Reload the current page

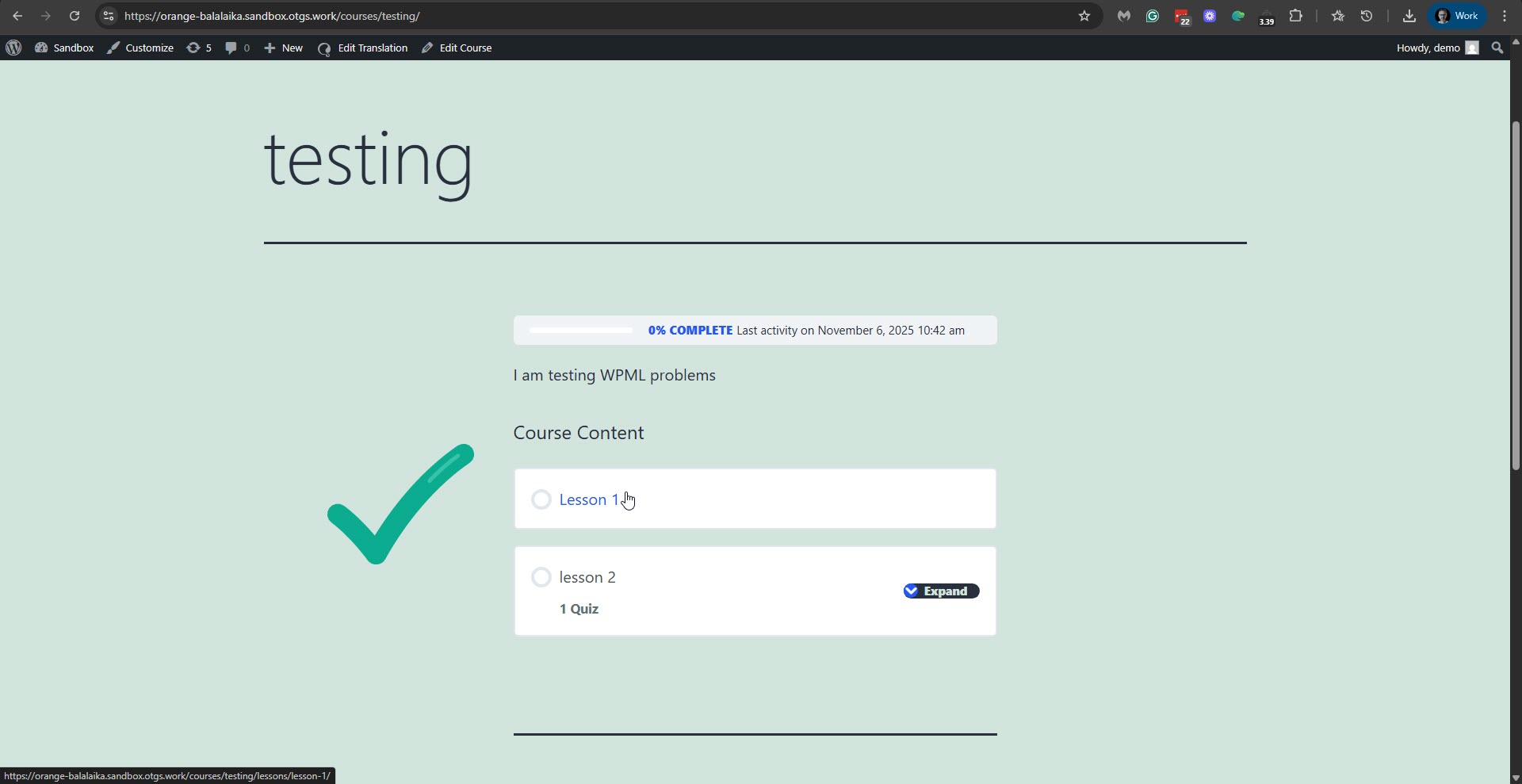[75, 16]
